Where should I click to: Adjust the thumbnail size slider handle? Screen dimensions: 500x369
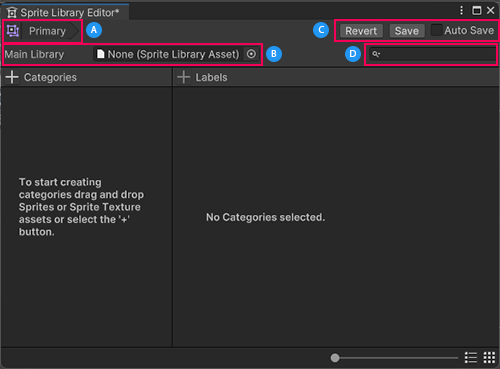tap(335, 358)
